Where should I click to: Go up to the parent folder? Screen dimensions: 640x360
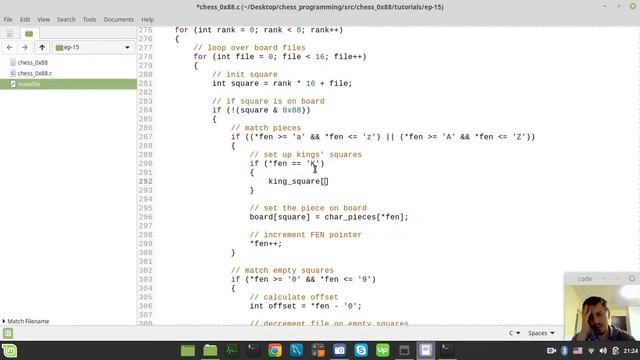tap(42, 47)
